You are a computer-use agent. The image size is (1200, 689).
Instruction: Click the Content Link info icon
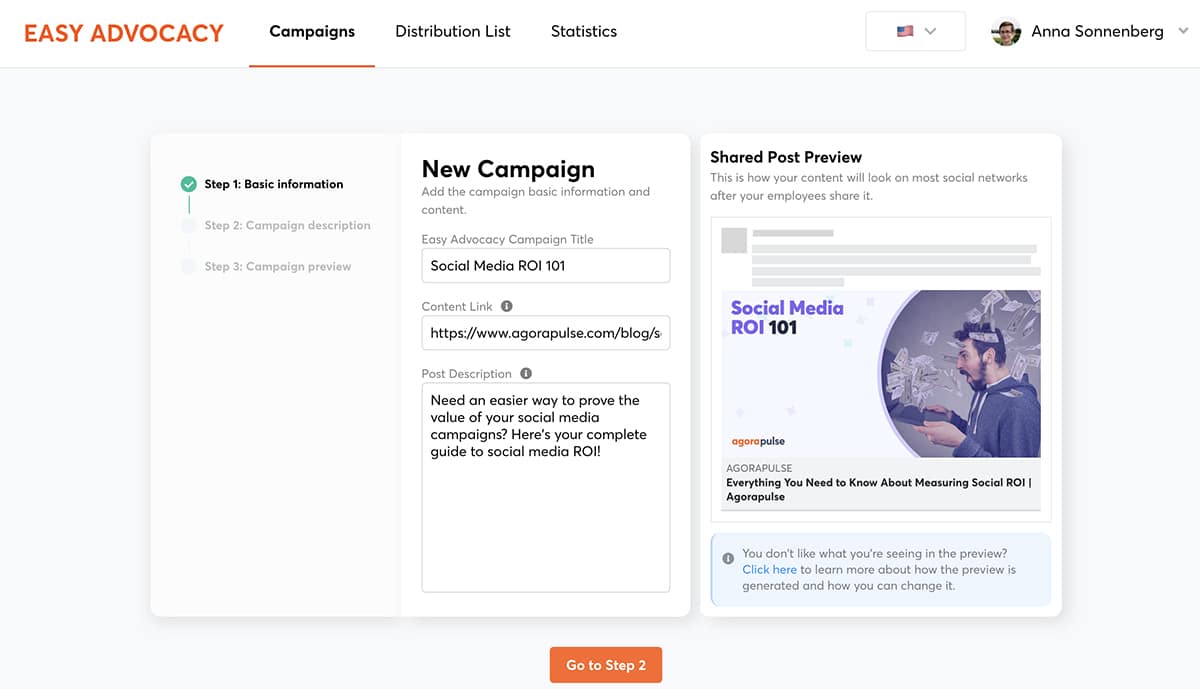[506, 306]
